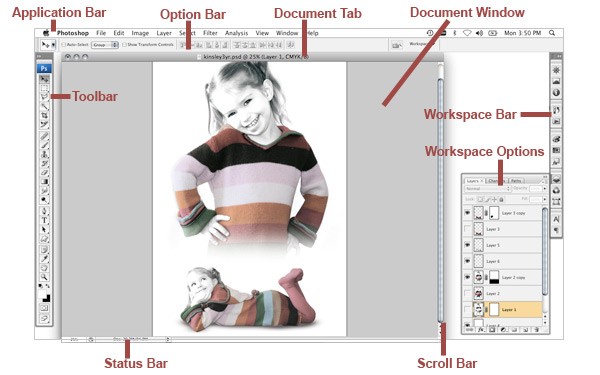The width and height of the screenshot is (600, 375).
Task: Toggle Quick Mask mode icon
Action: 44,308
